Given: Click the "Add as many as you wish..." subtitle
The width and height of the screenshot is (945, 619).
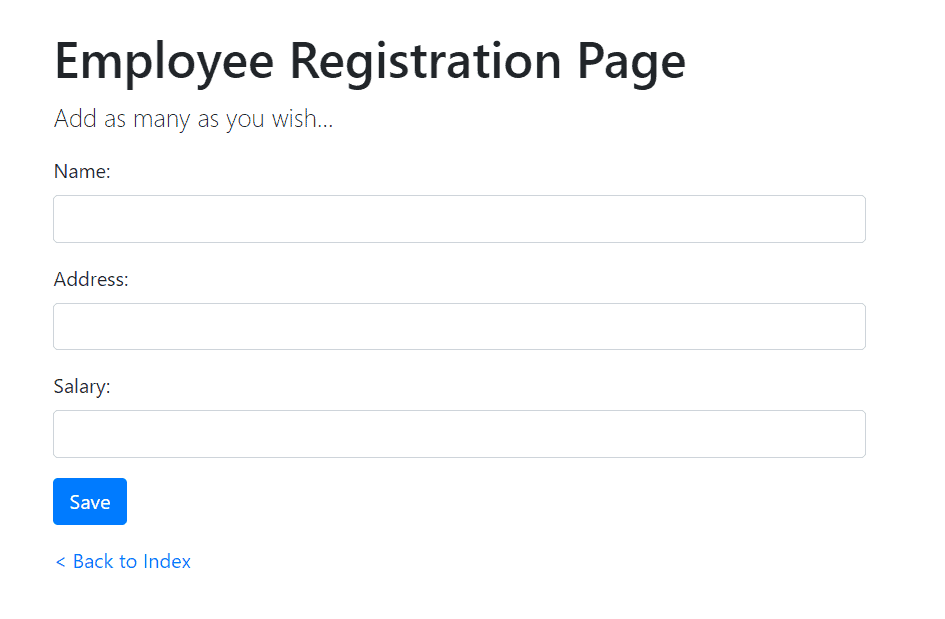Looking at the screenshot, I should click(193, 119).
